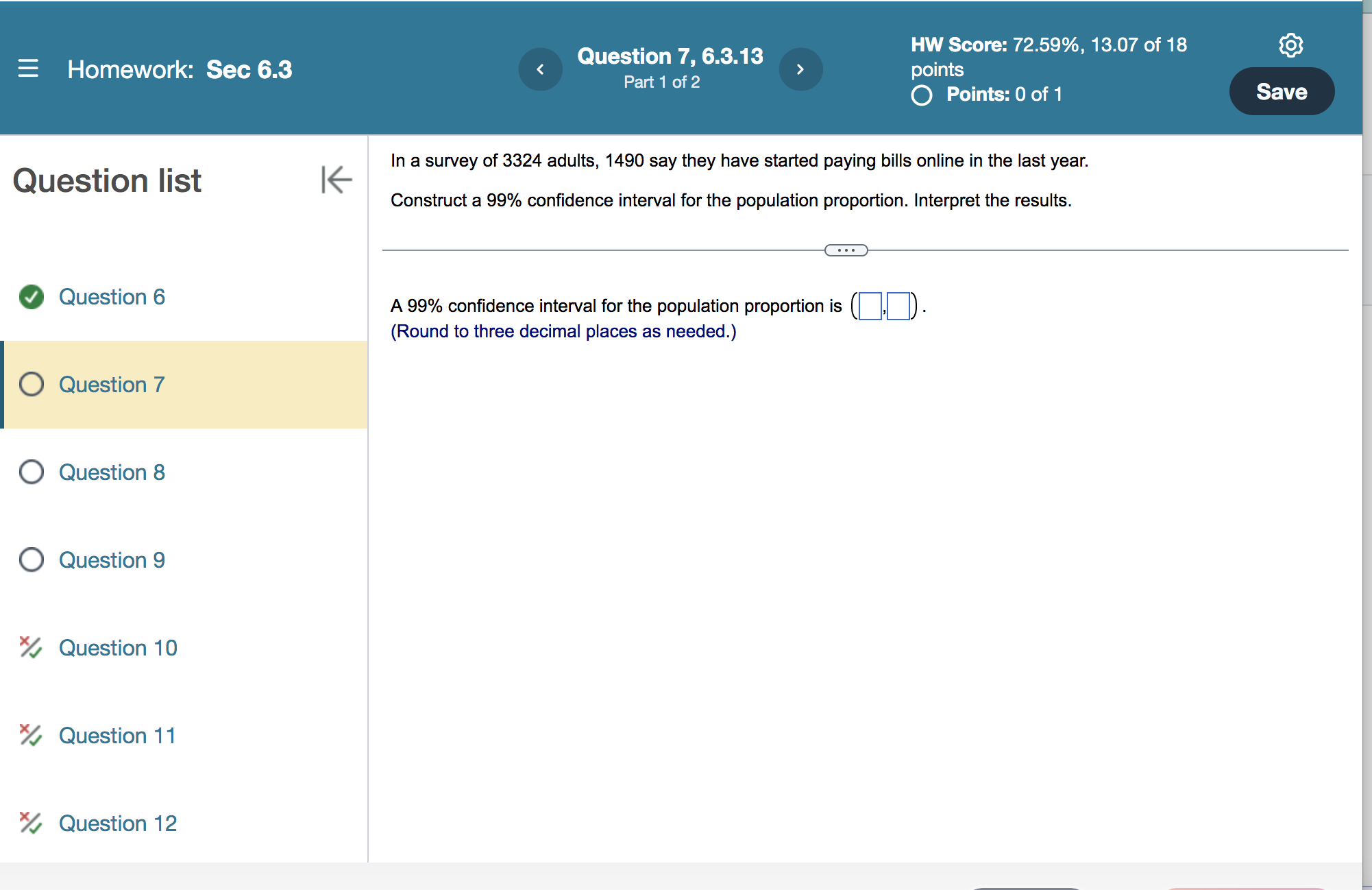Click the Points circle indicator
Screen dimensions: 1372x890
tap(922, 95)
